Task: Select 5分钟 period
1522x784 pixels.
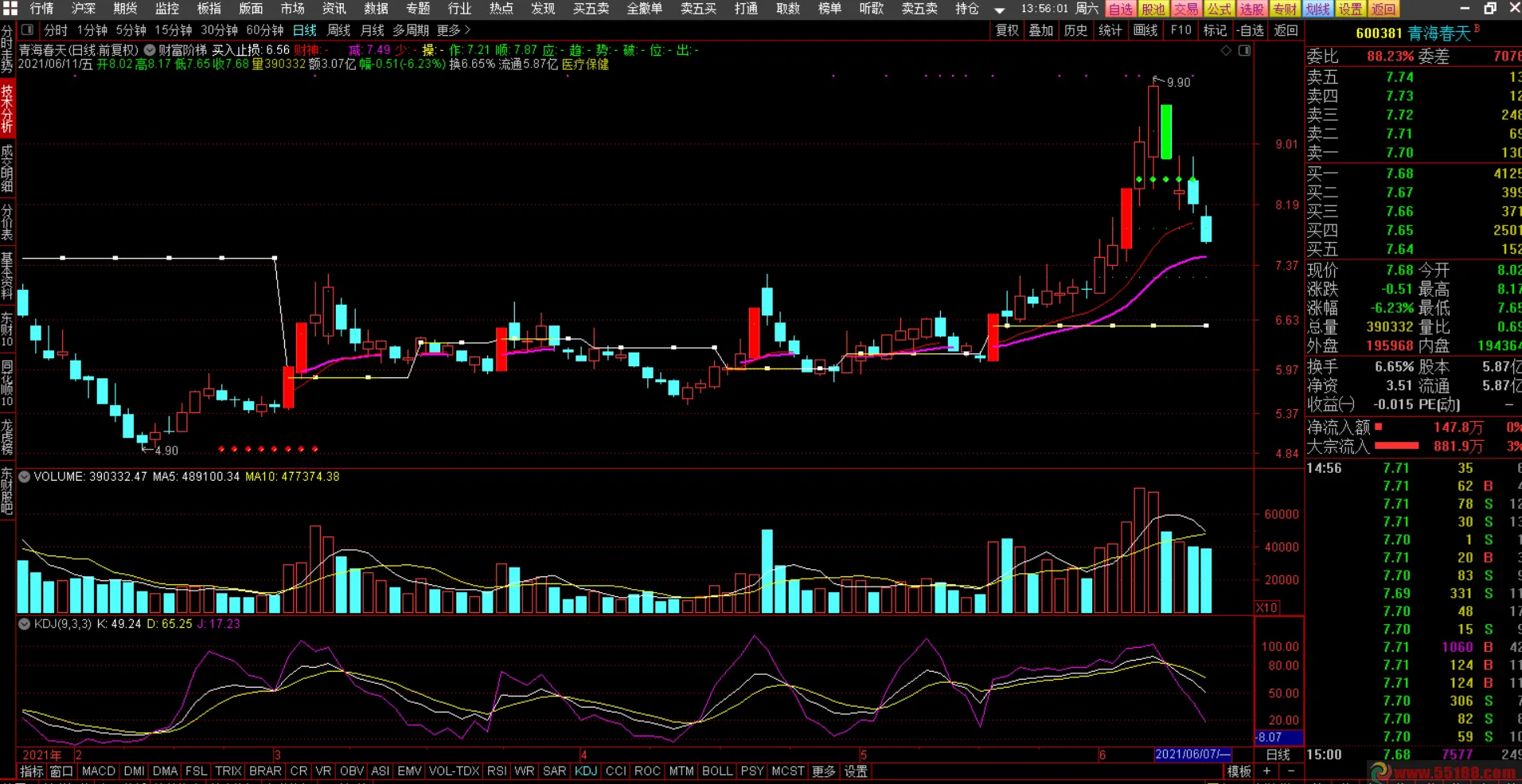Action: pyautogui.click(x=131, y=30)
